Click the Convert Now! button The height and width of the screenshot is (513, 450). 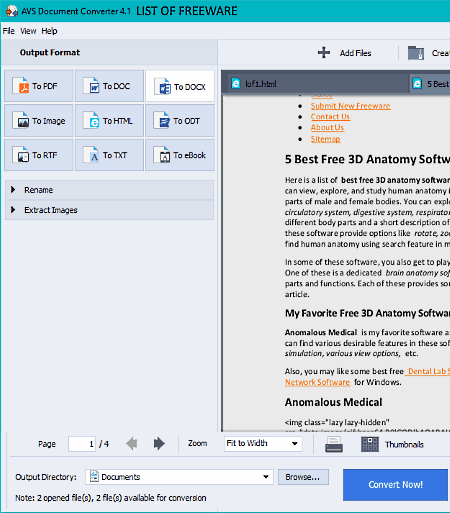click(395, 485)
